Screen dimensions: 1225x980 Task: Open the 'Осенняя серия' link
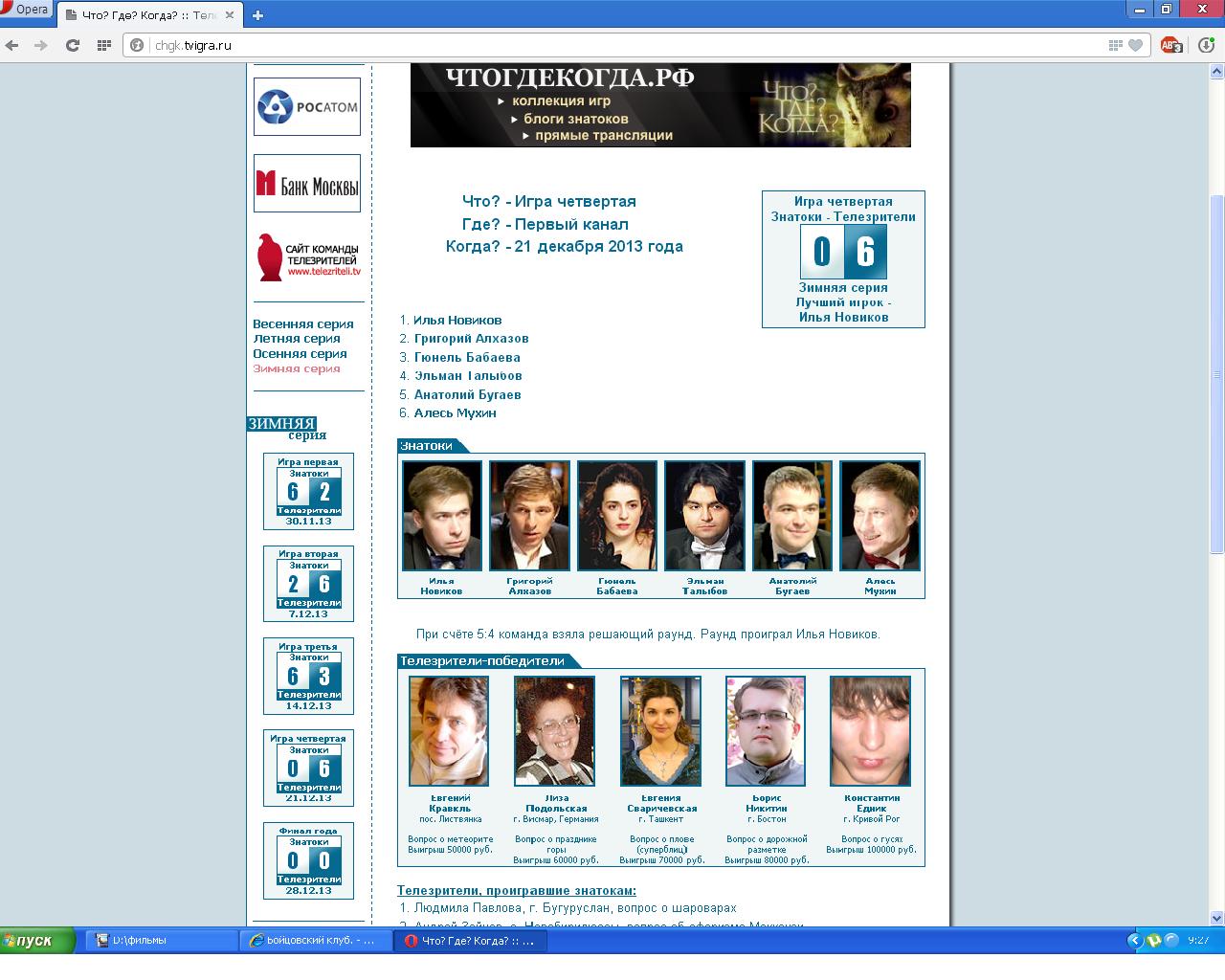point(300,353)
